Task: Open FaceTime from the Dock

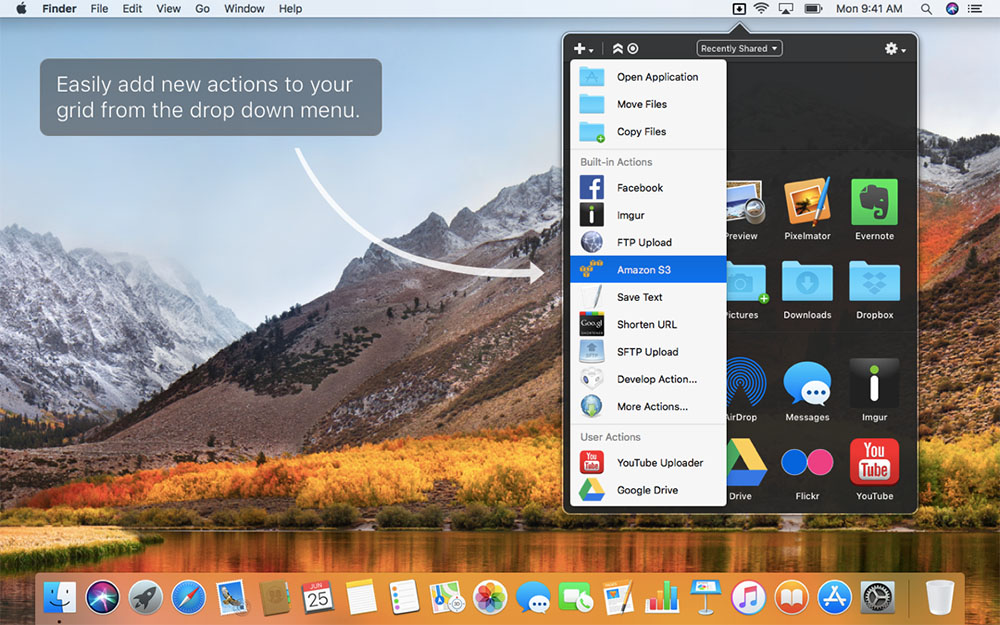Action: click(576, 598)
